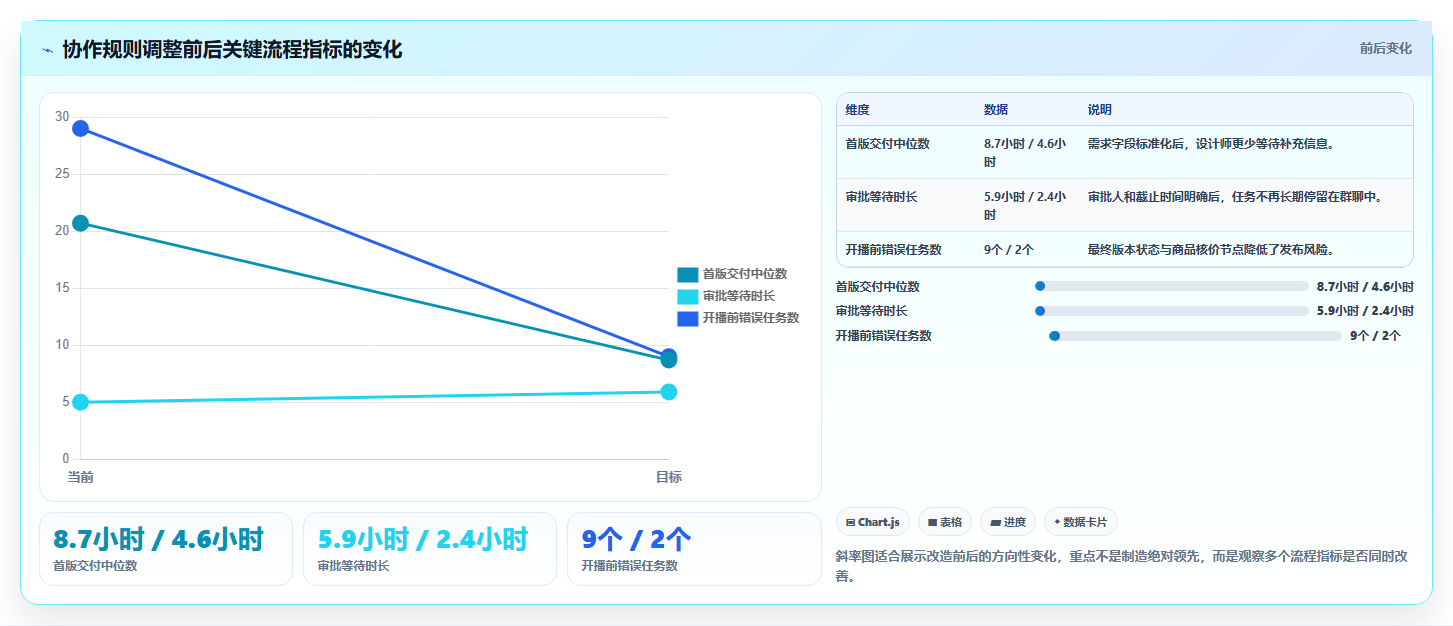Toggle the 审批等待时长 legend swatch

687,296
